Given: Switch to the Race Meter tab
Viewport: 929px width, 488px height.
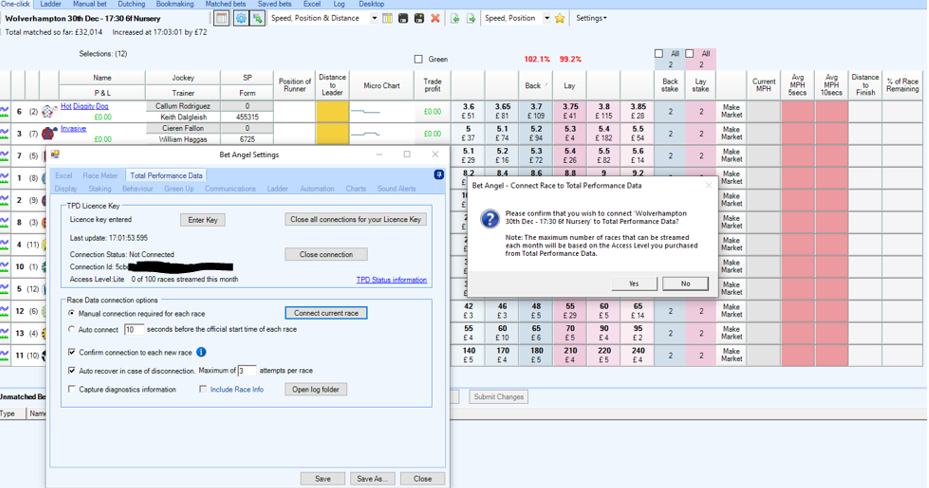Looking at the screenshot, I should click(100, 175).
